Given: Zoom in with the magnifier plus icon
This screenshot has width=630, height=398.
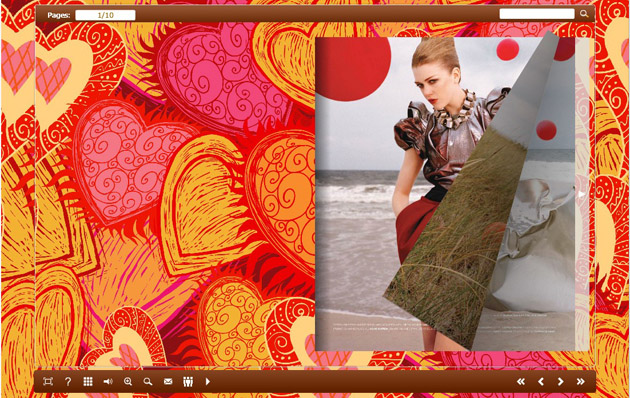Looking at the screenshot, I should point(128,382).
